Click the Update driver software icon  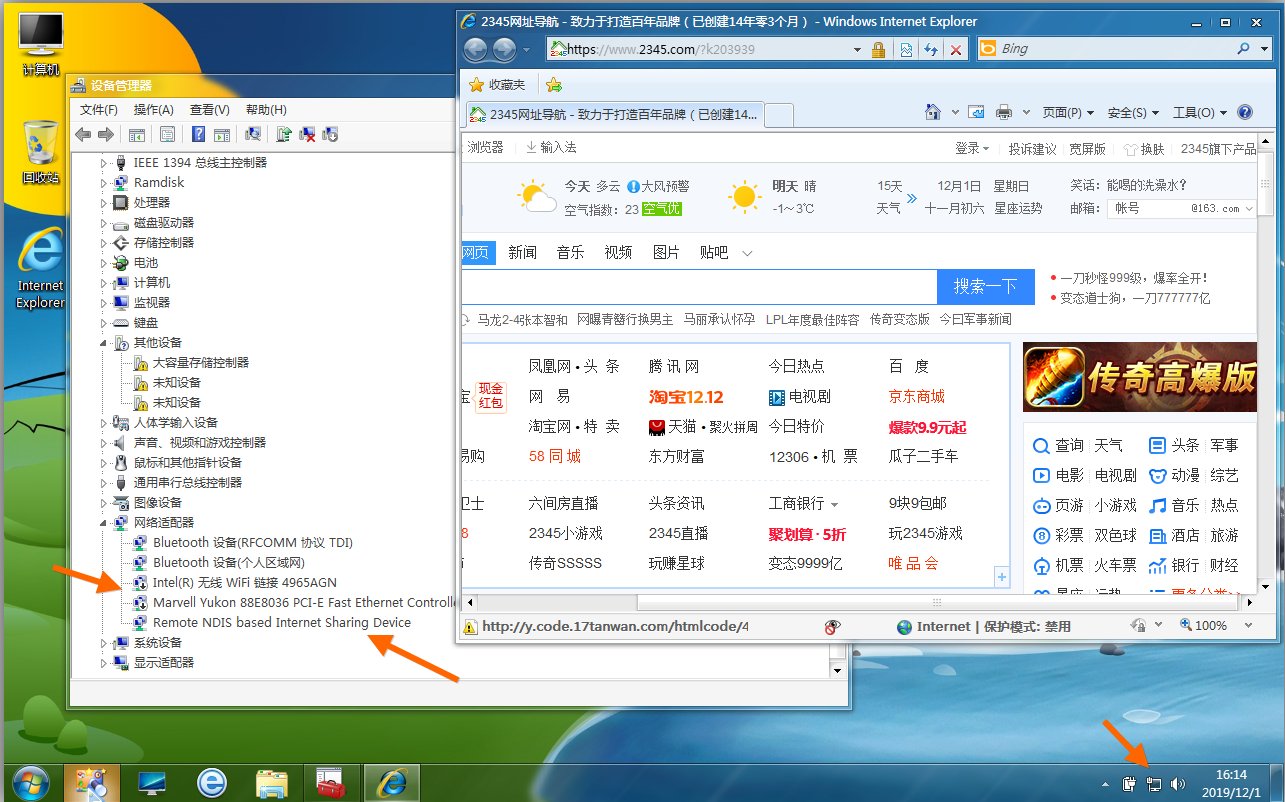tap(284, 134)
